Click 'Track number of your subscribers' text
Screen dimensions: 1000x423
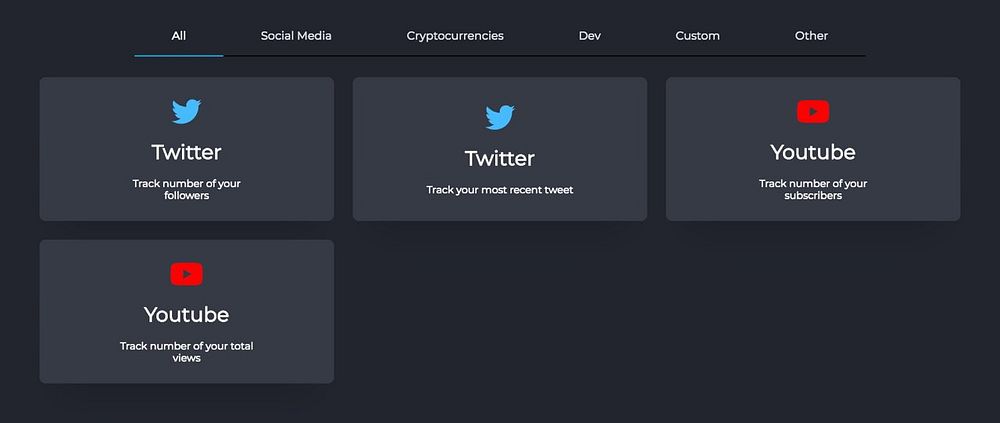click(812, 189)
